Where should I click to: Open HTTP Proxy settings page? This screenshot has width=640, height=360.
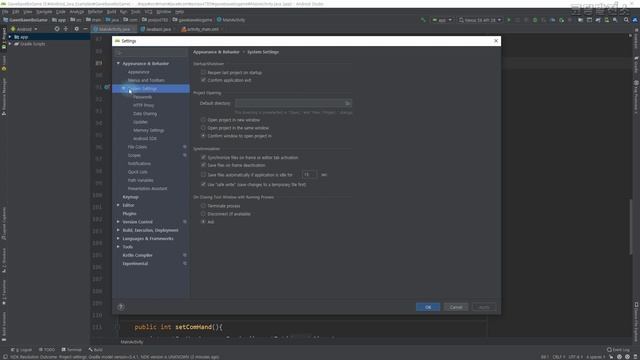(144, 105)
